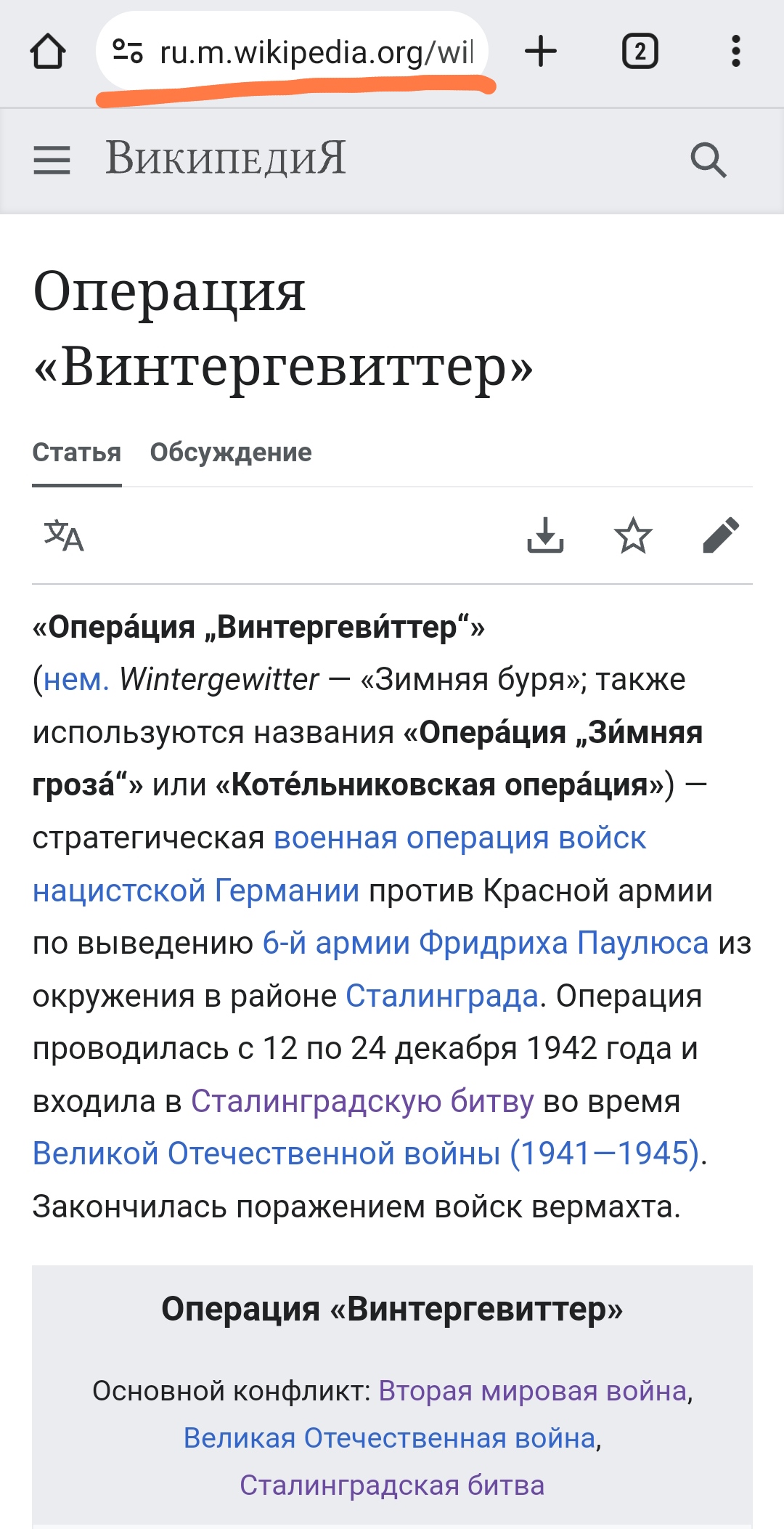Tap the browser home icon
Viewport: 784px width, 1529px height.
(48, 52)
